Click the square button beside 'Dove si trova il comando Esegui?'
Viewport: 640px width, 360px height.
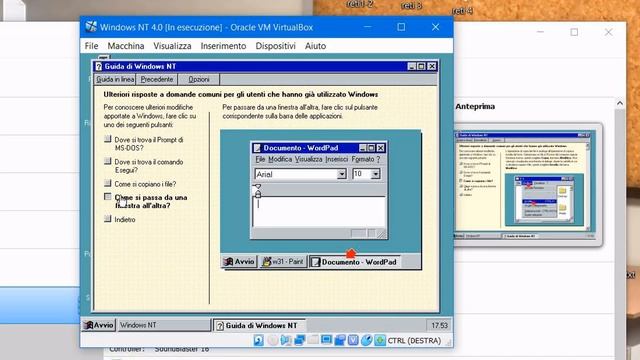click(108, 161)
